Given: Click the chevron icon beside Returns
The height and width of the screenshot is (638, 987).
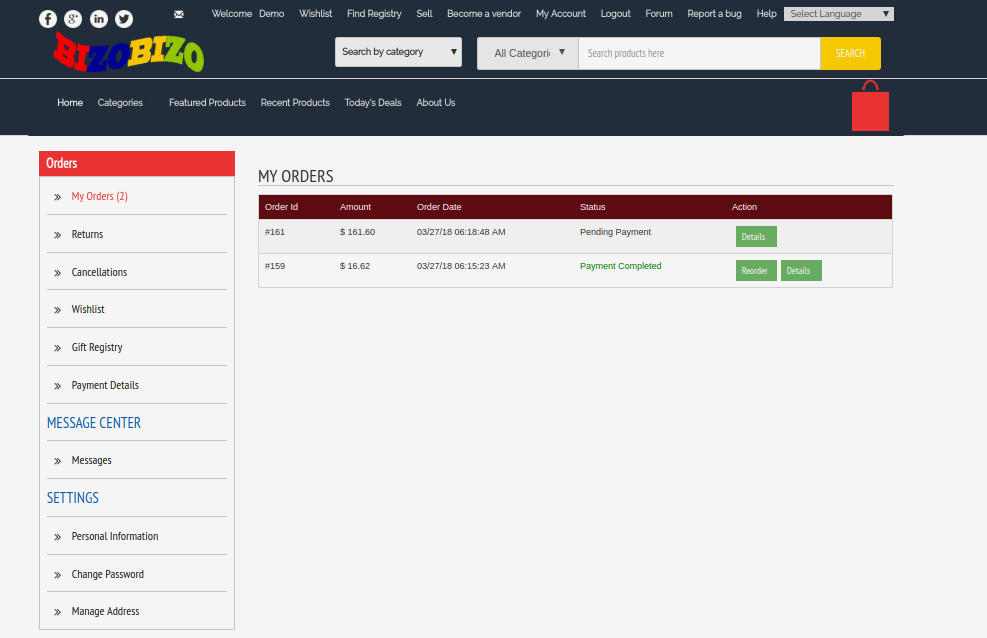Looking at the screenshot, I should [x=57, y=235].
